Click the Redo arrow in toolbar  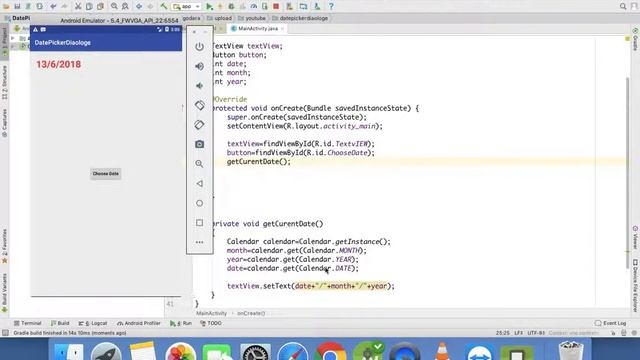point(64,6)
